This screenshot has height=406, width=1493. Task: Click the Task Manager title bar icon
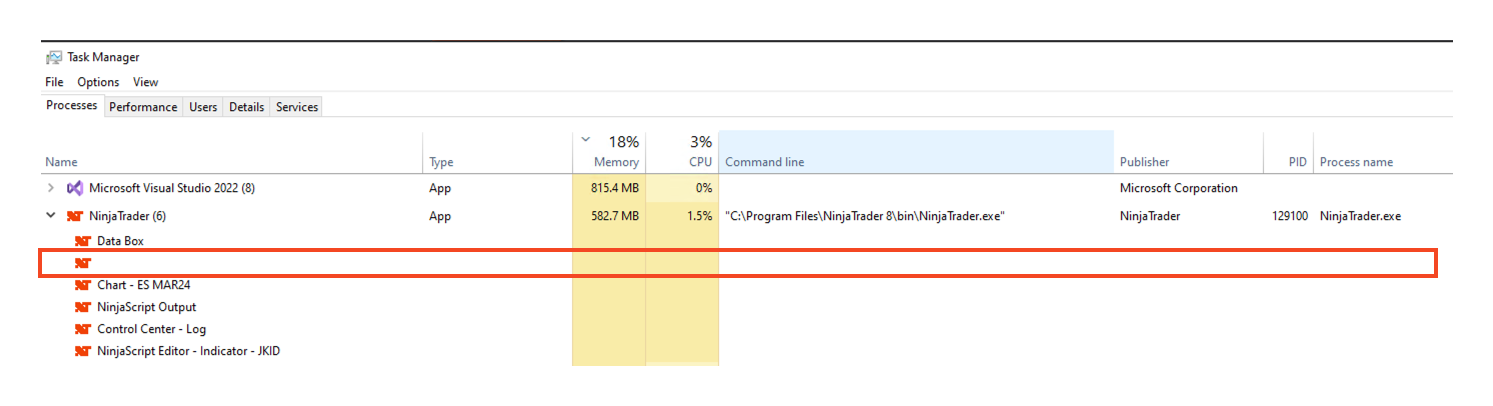click(x=54, y=58)
